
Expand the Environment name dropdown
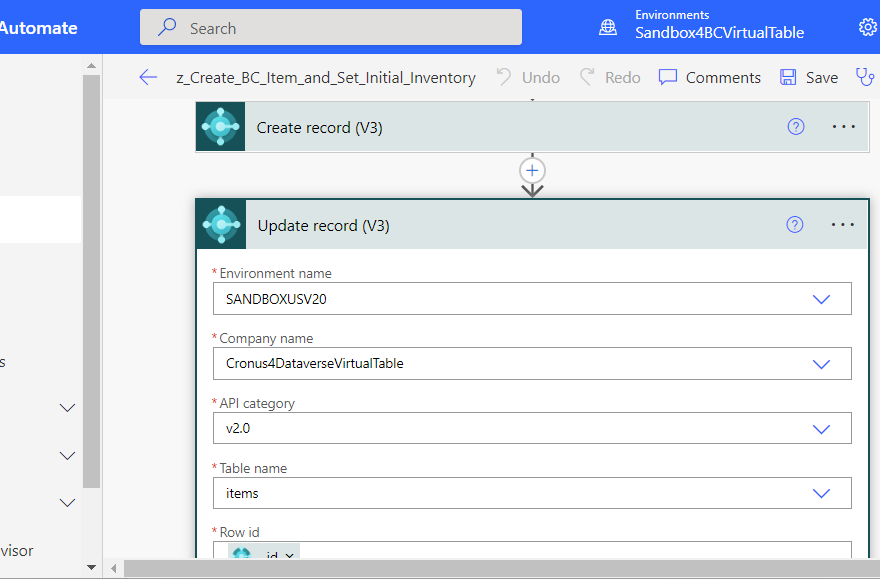[822, 299]
